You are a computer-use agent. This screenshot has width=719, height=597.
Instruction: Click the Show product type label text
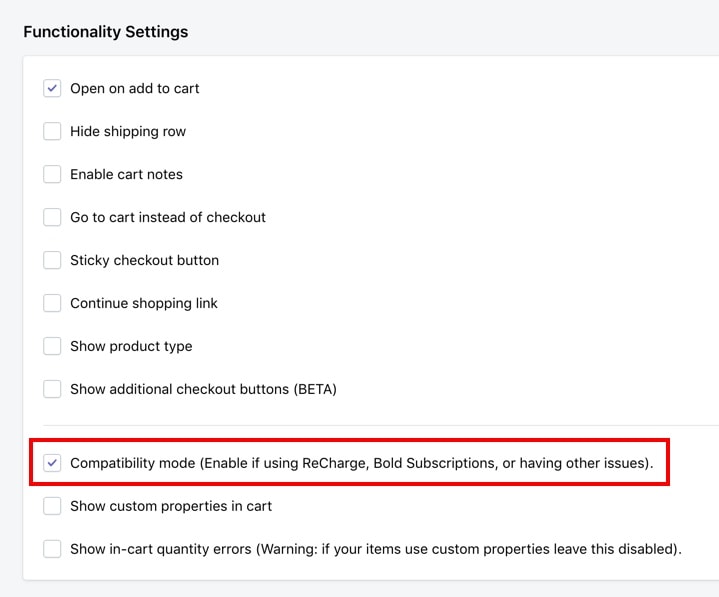131,347
